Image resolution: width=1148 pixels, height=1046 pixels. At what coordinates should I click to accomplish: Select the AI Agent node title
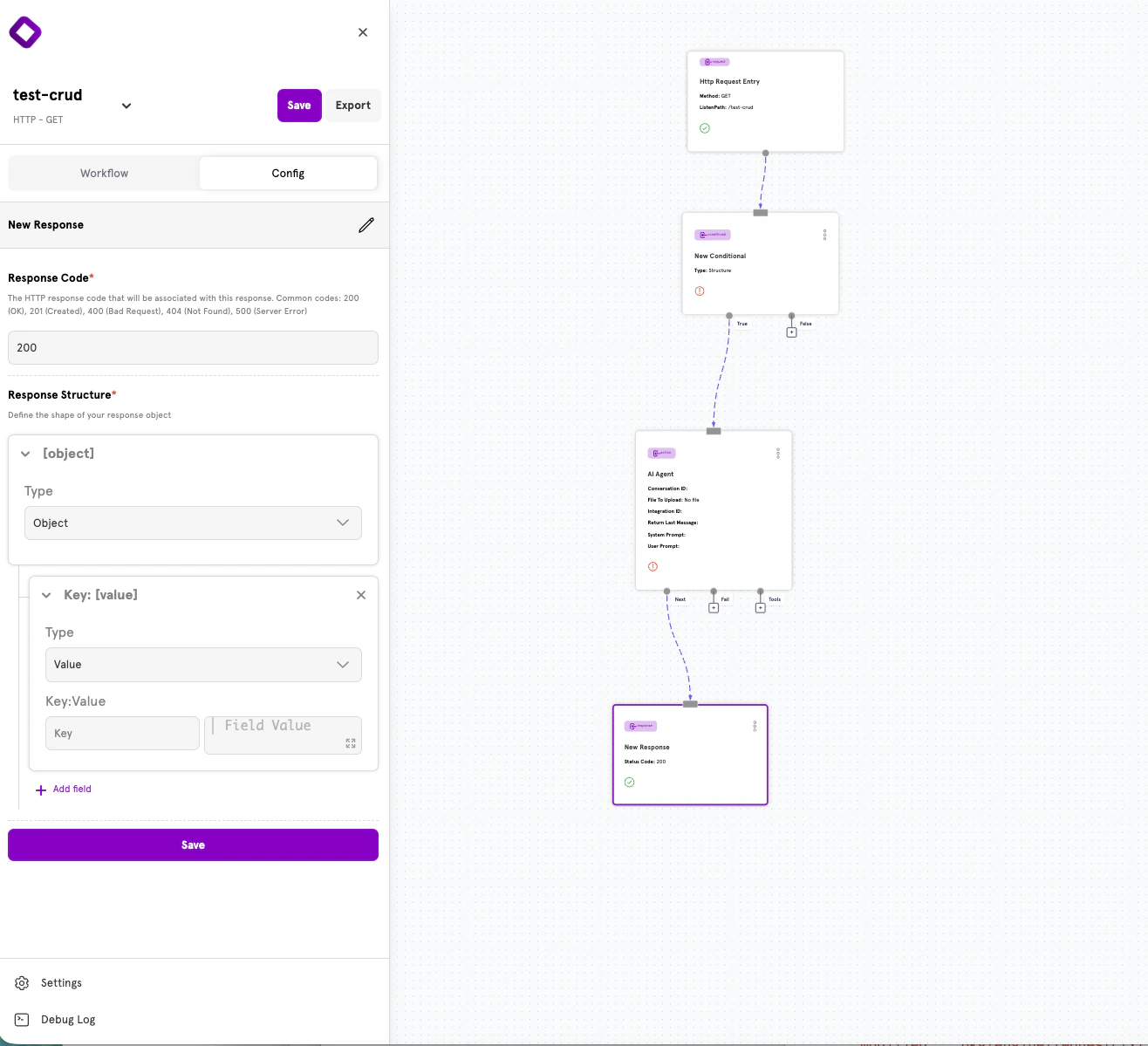point(660,474)
